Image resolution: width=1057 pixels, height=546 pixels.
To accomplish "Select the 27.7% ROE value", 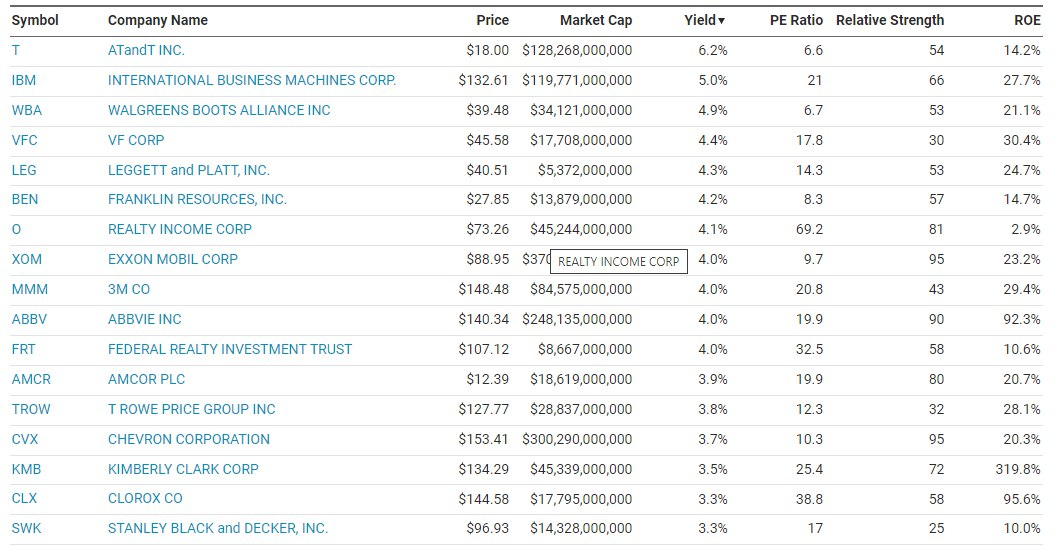I will click(1022, 80).
